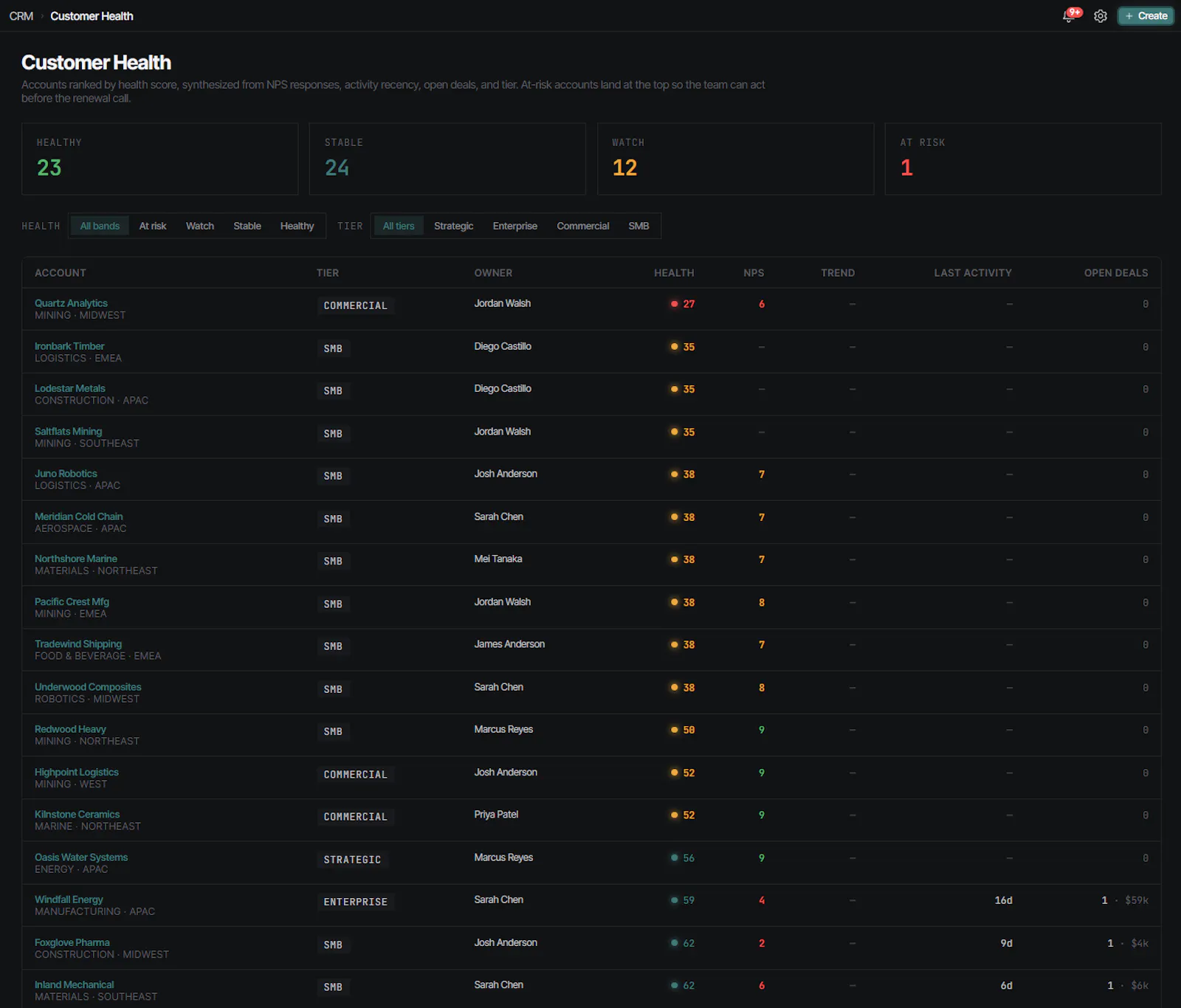Open the settings gear icon
This screenshot has width=1181, height=1008.
pos(1101,16)
